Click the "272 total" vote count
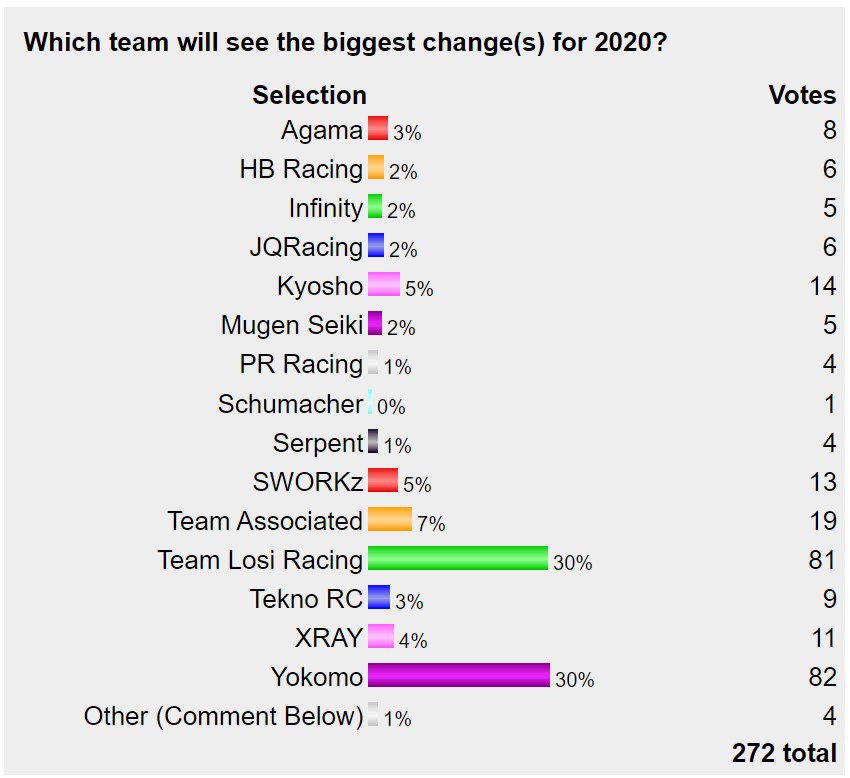 (x=784, y=753)
